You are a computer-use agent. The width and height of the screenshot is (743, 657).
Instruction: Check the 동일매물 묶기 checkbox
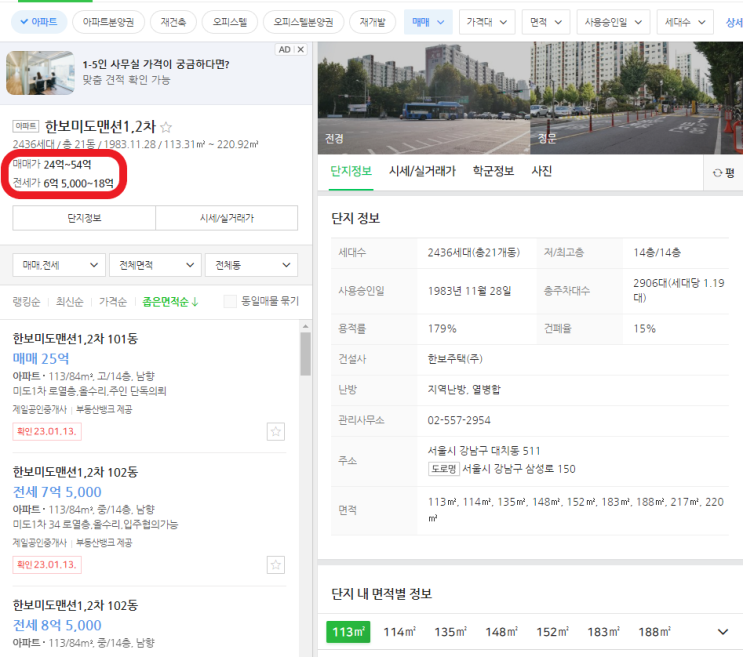point(230,301)
